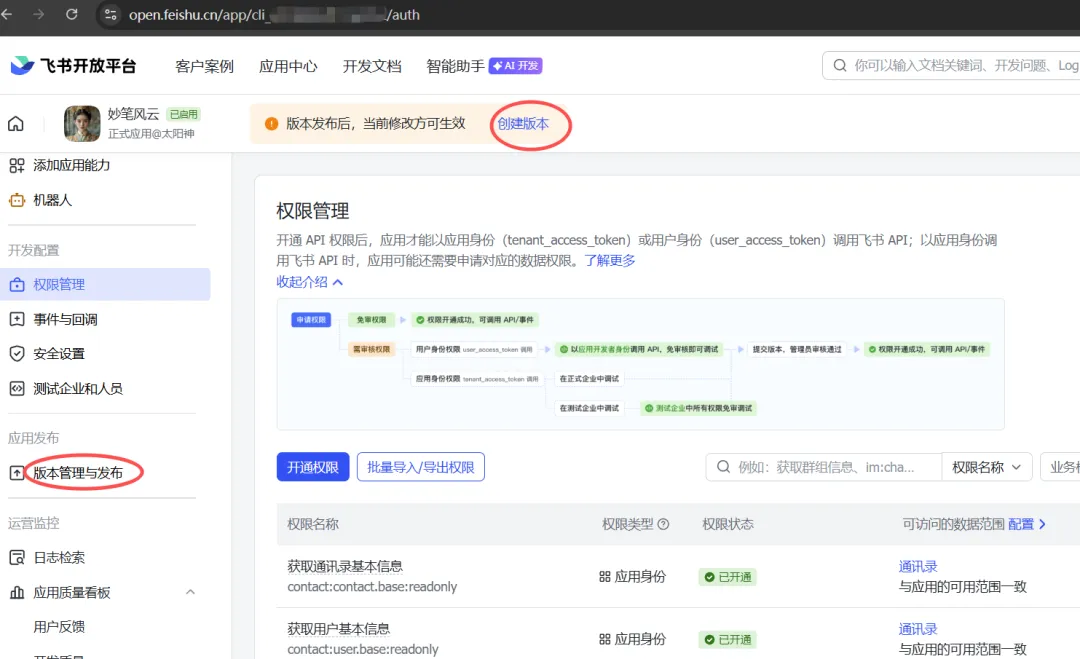
Task: Click the 创建版本 link
Action: [x=523, y=124]
